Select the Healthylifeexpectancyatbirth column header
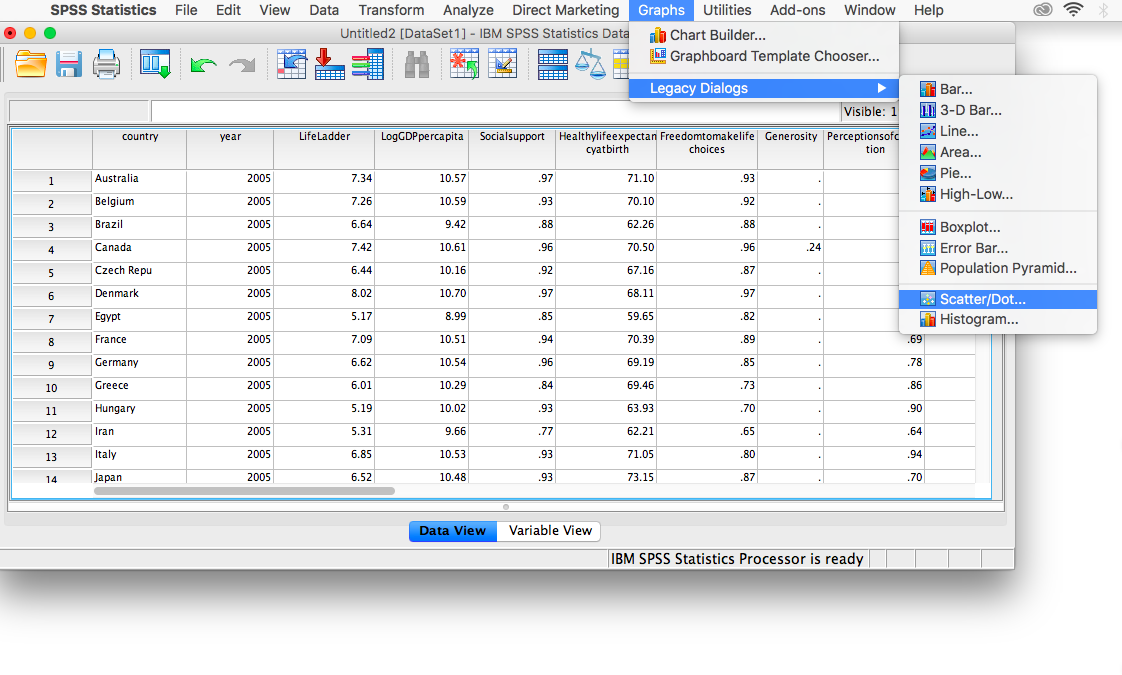The image size is (1122, 675). (607, 149)
